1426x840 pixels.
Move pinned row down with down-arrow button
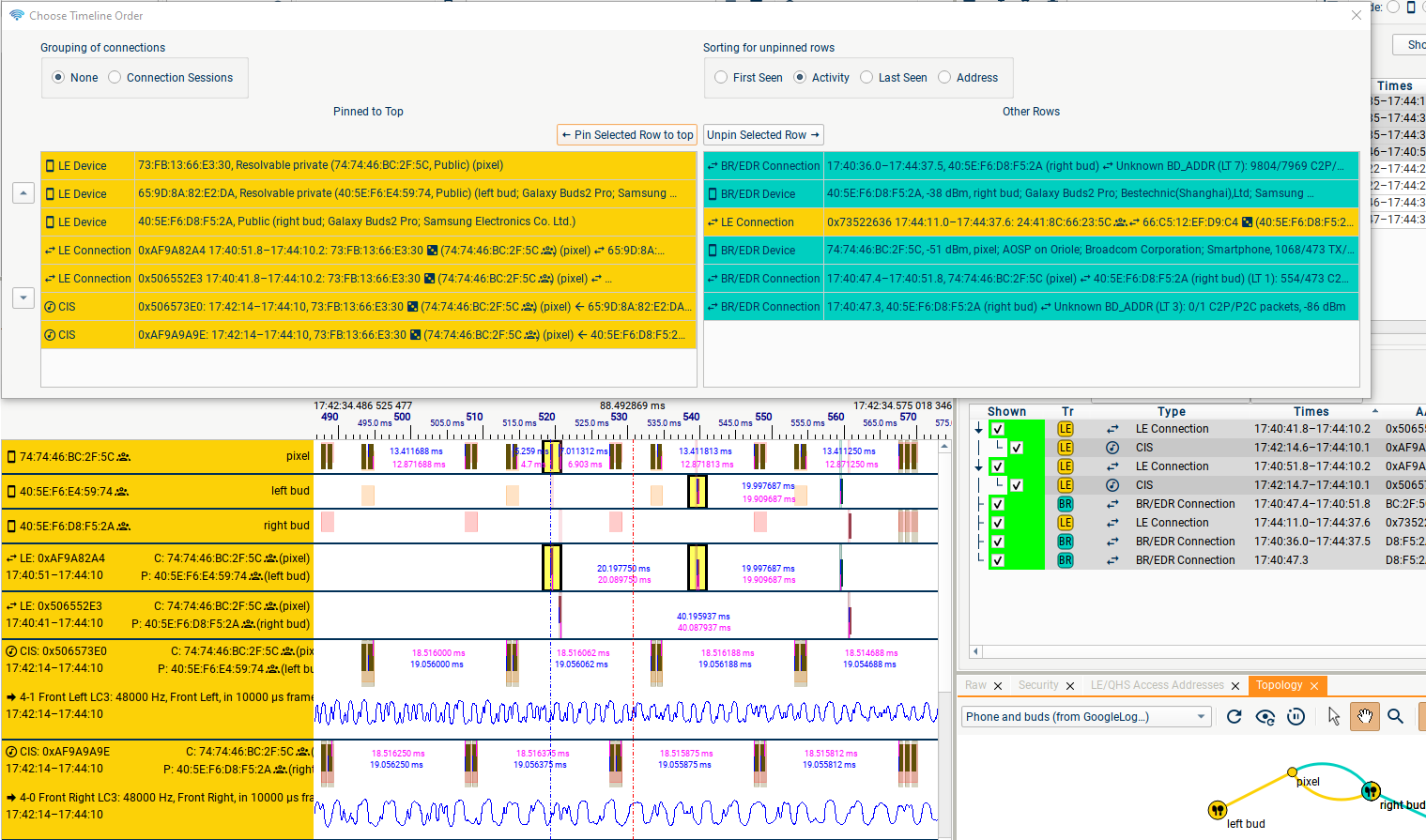point(23,298)
